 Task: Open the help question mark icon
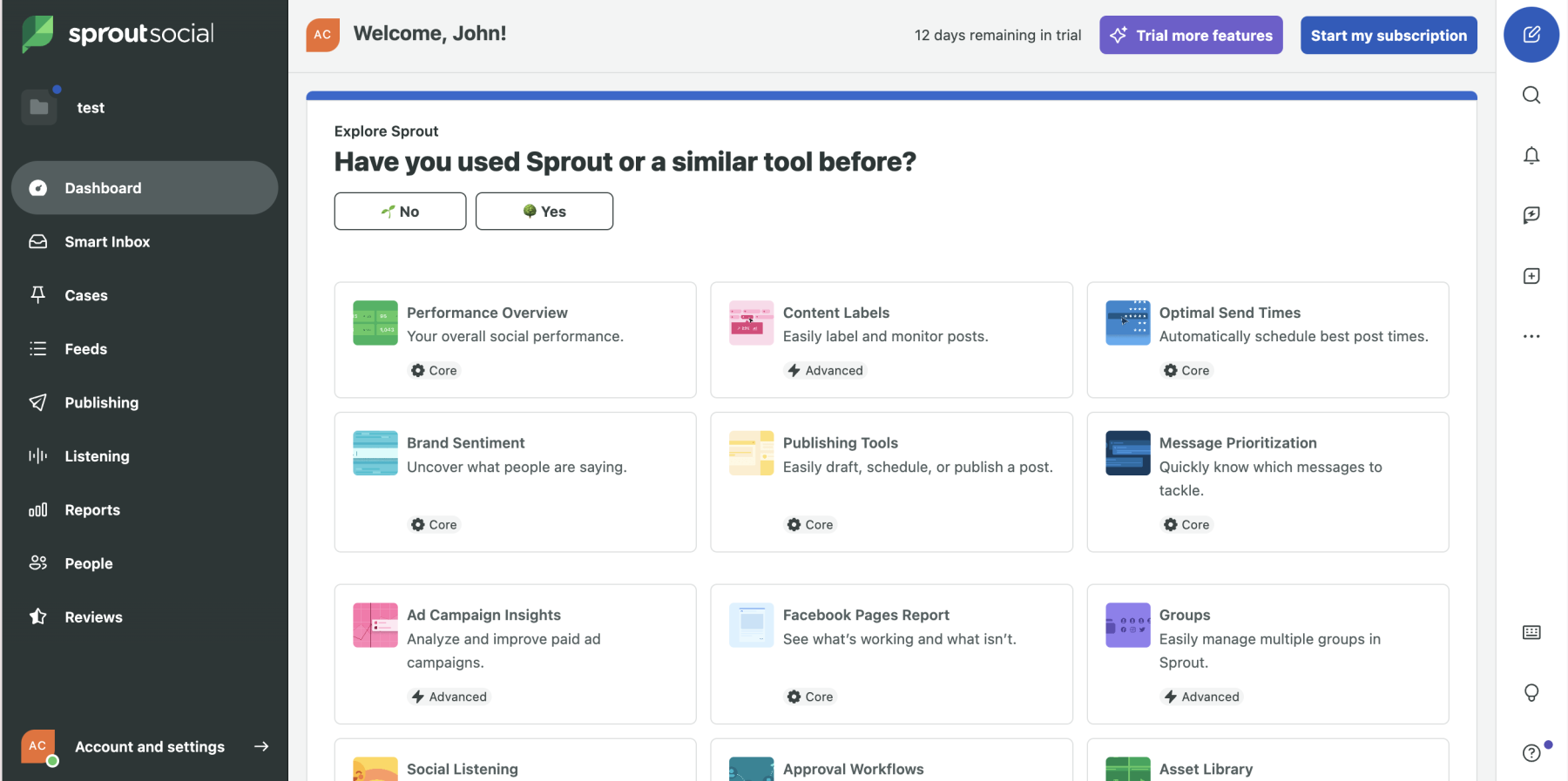coord(1531,753)
